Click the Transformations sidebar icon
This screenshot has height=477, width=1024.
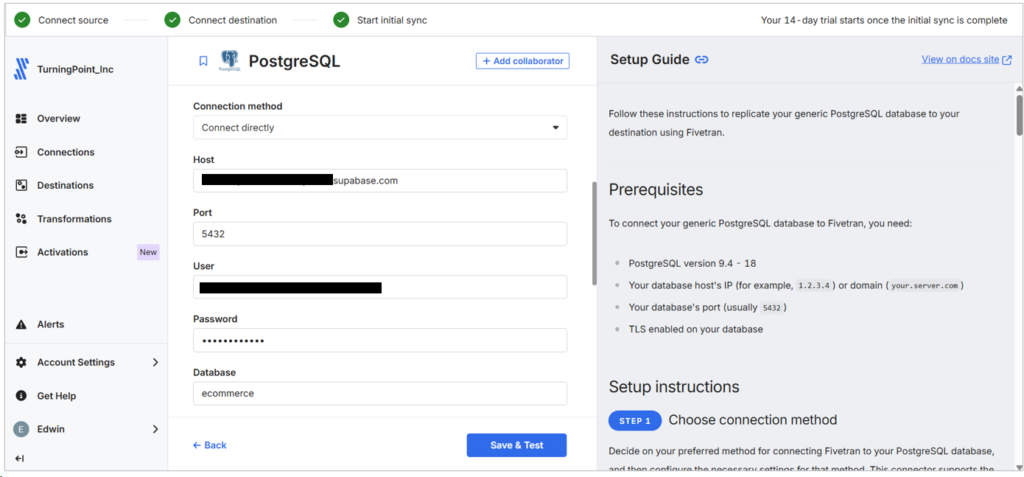pyautogui.click(x=21, y=219)
